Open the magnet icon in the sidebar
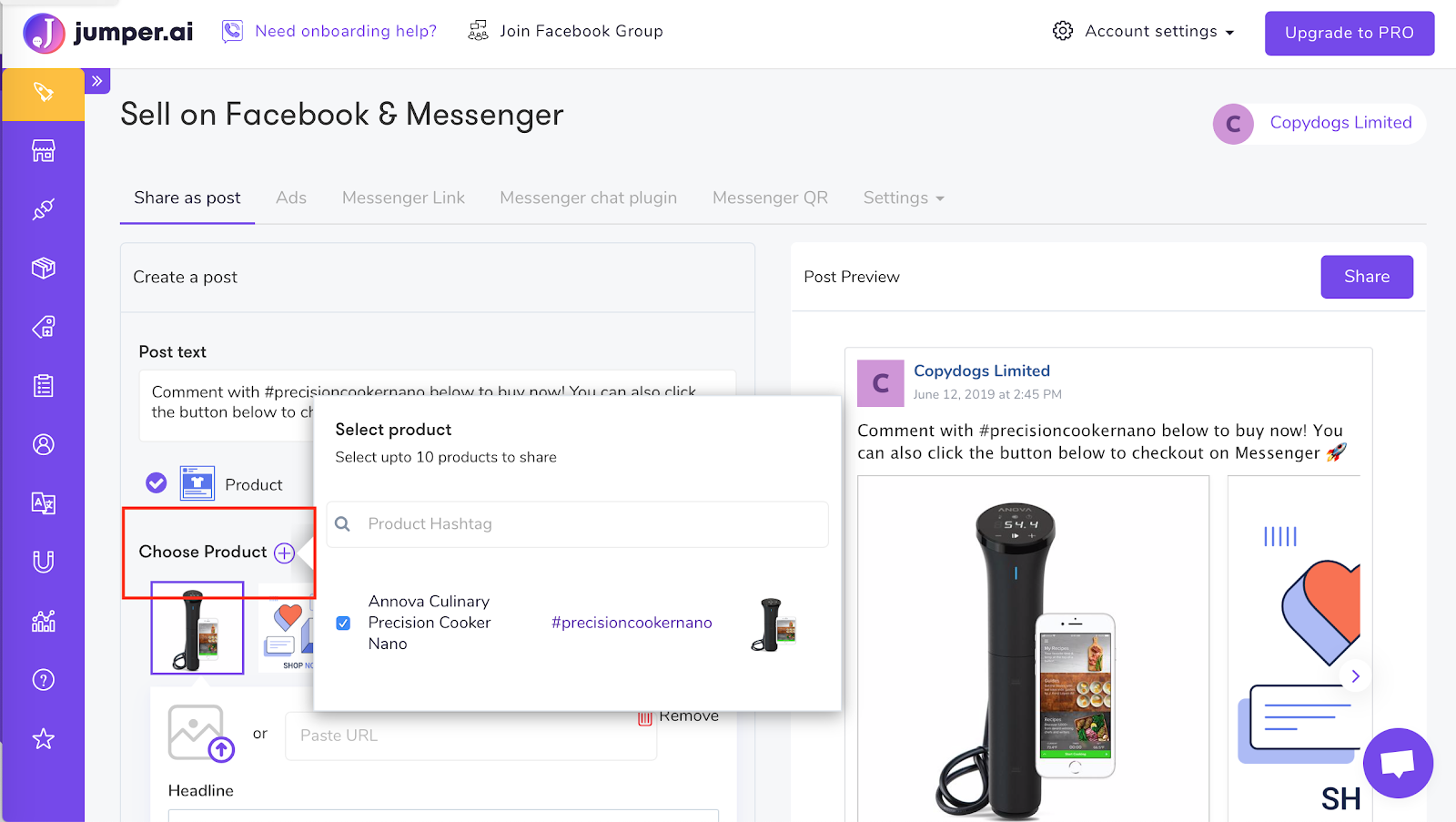The height and width of the screenshot is (822, 1456). 43,562
